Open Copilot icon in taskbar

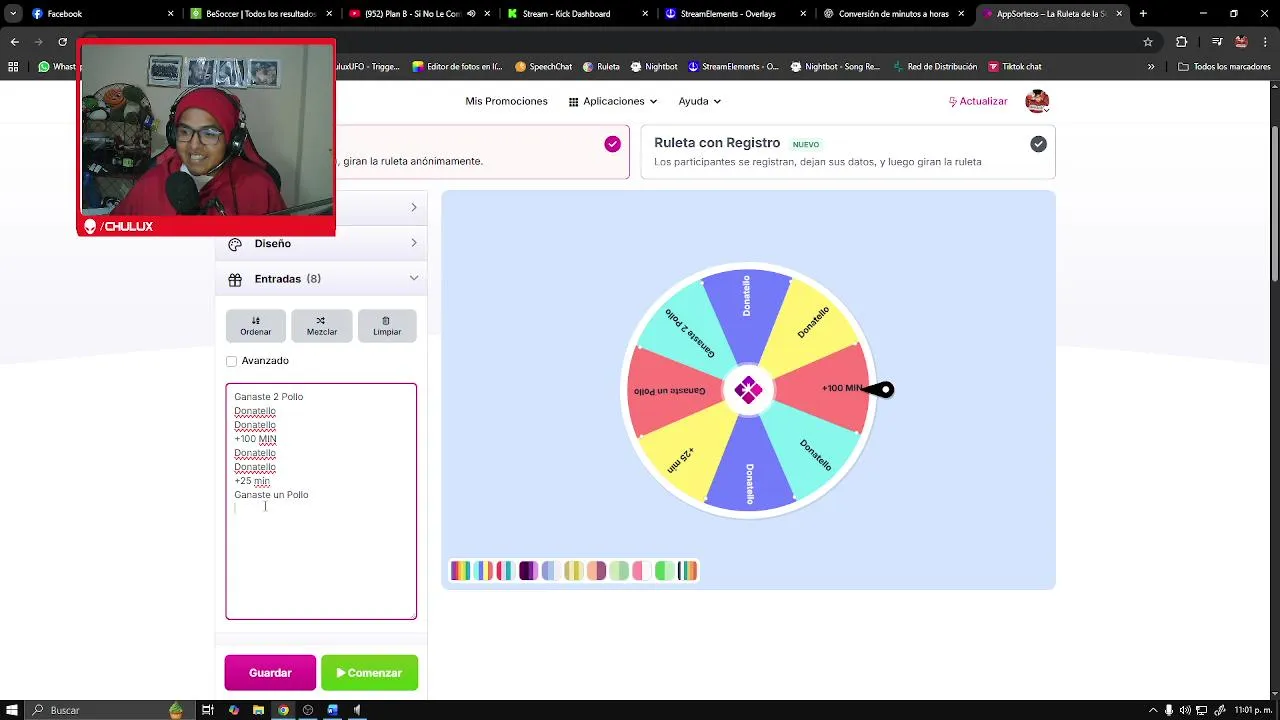coord(233,710)
